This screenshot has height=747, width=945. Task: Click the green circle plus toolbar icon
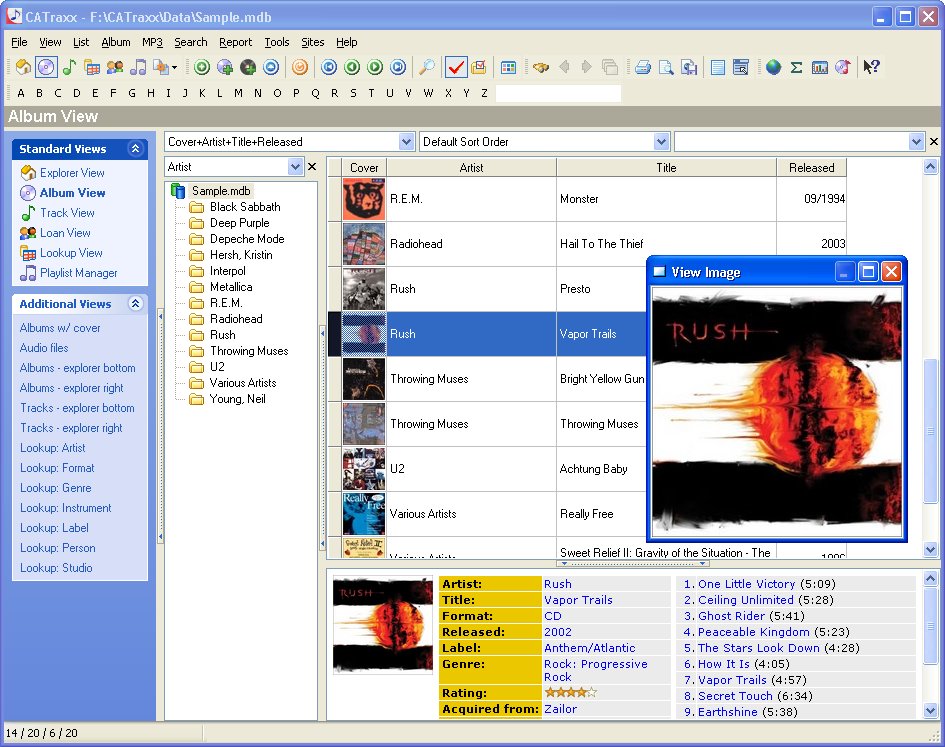(x=202, y=67)
